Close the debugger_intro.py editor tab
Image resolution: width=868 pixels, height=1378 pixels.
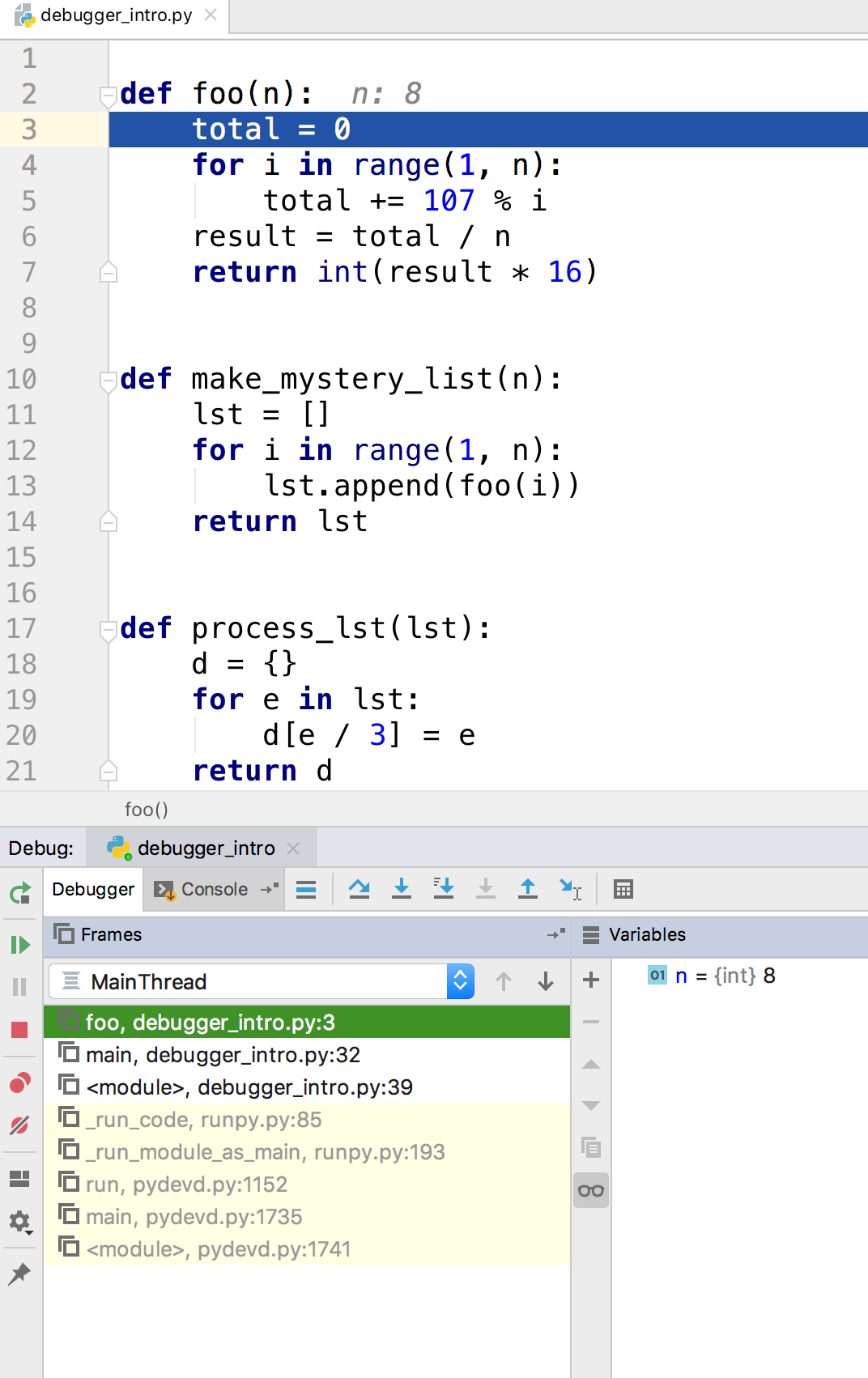pos(211,15)
